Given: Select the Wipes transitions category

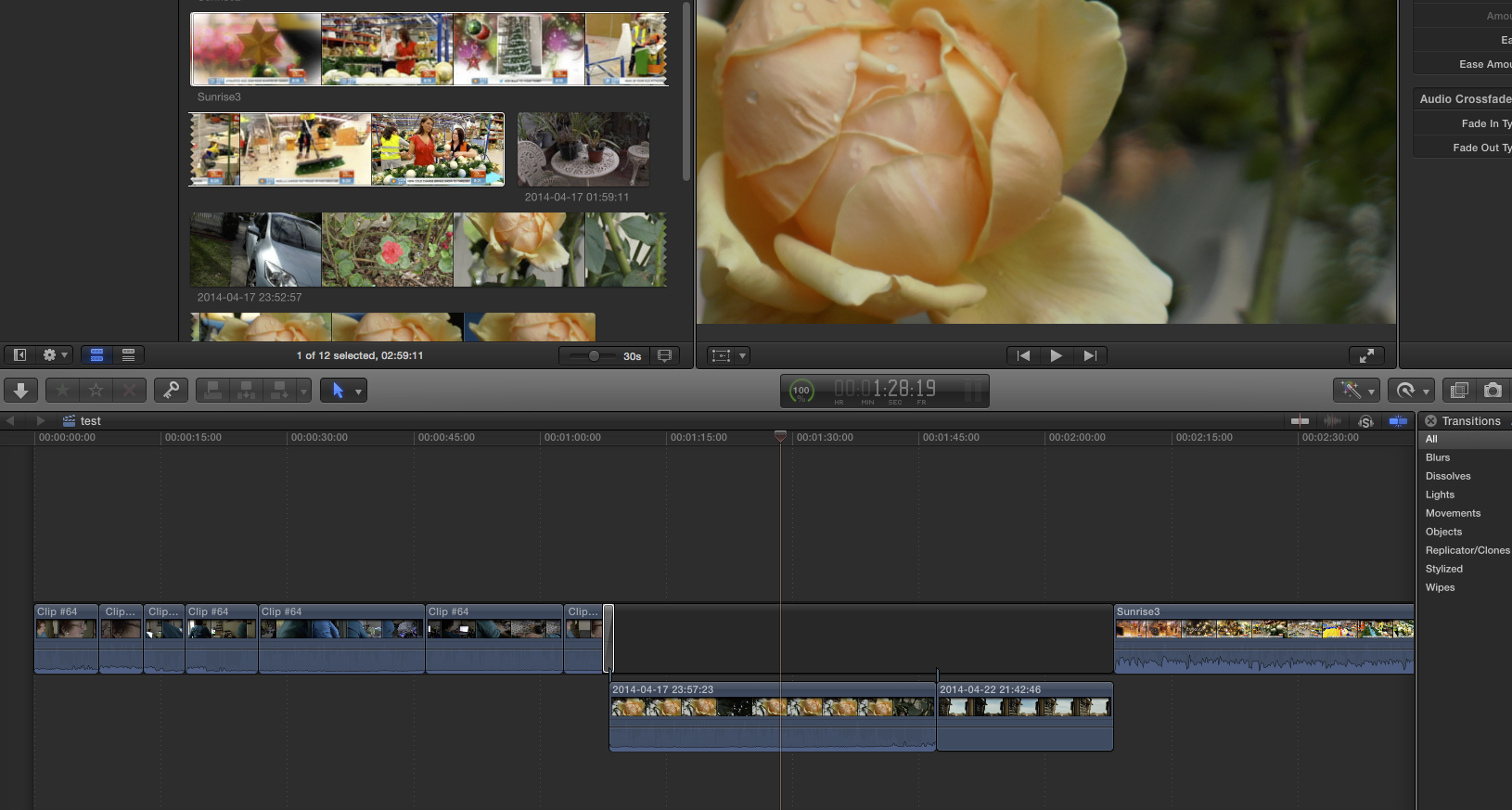Looking at the screenshot, I should pyautogui.click(x=1440, y=587).
